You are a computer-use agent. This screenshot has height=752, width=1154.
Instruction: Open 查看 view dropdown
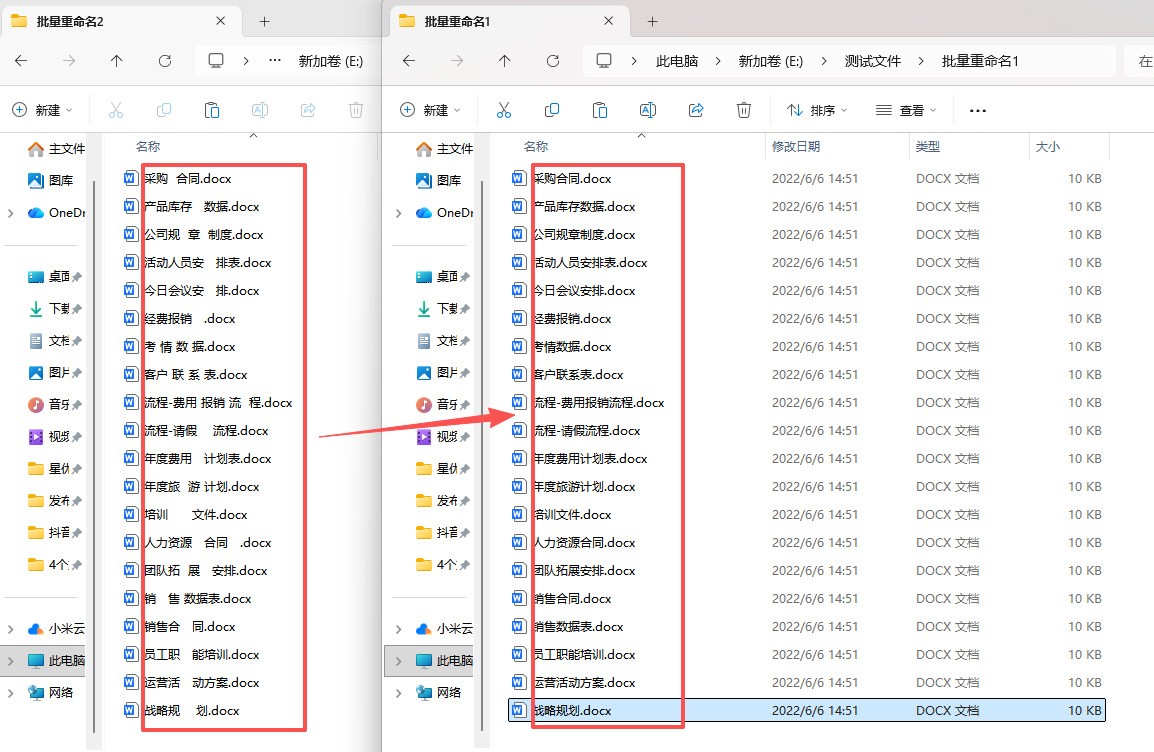906,110
